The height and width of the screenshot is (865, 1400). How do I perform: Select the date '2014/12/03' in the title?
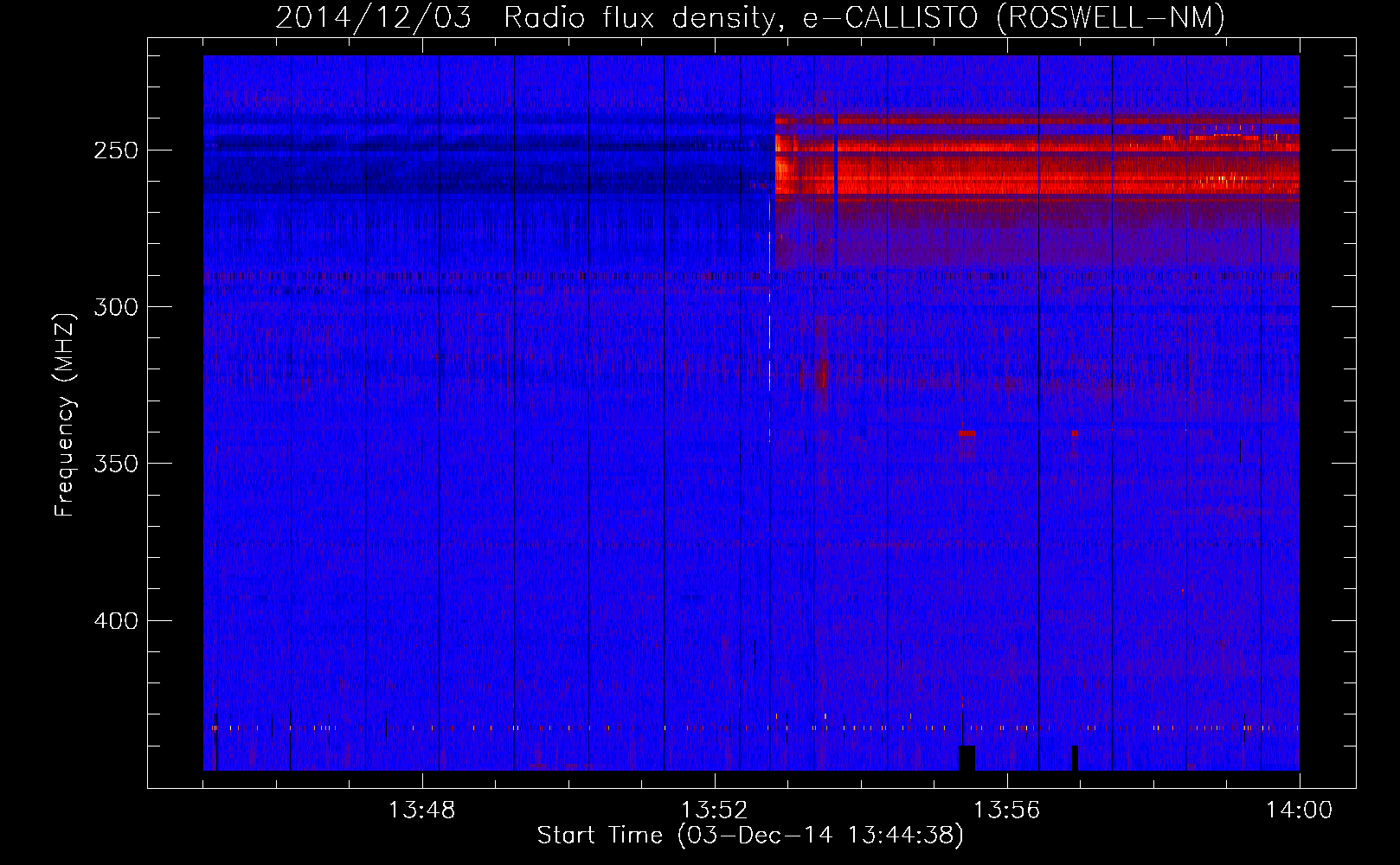point(374,17)
